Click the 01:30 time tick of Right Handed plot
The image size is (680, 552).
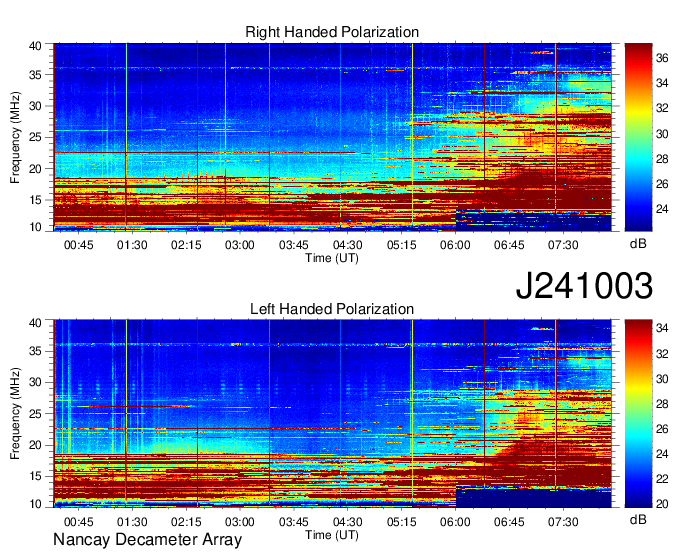132,245
